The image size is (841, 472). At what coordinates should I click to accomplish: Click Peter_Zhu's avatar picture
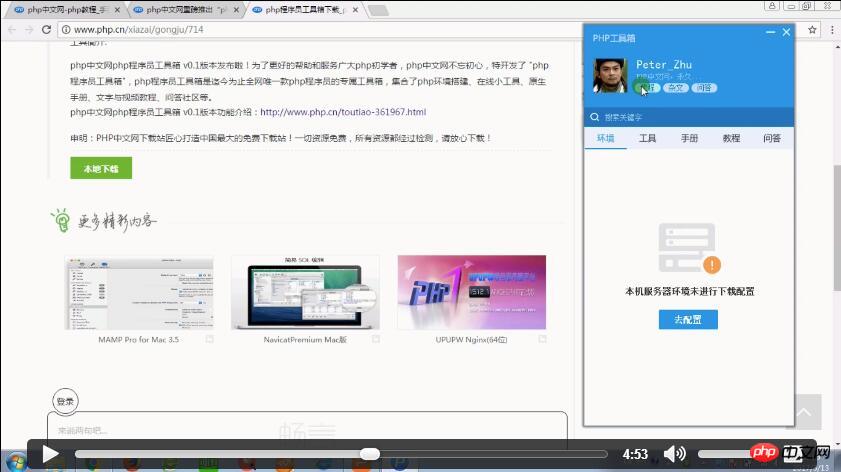[x=610, y=76]
